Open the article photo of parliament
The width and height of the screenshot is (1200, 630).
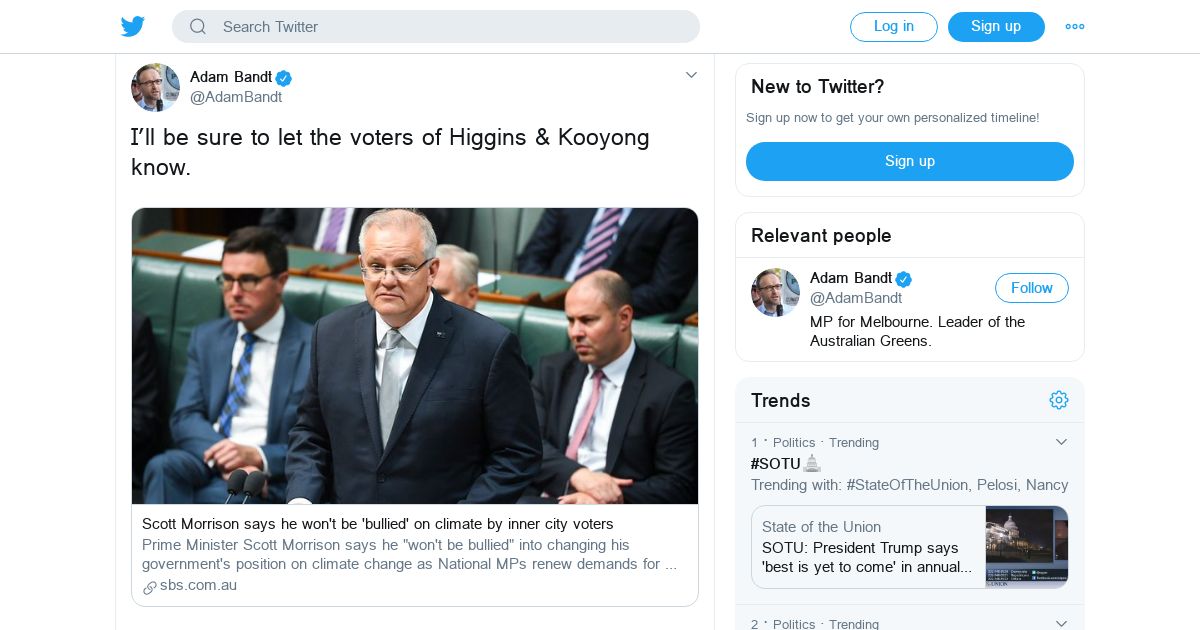[415, 356]
